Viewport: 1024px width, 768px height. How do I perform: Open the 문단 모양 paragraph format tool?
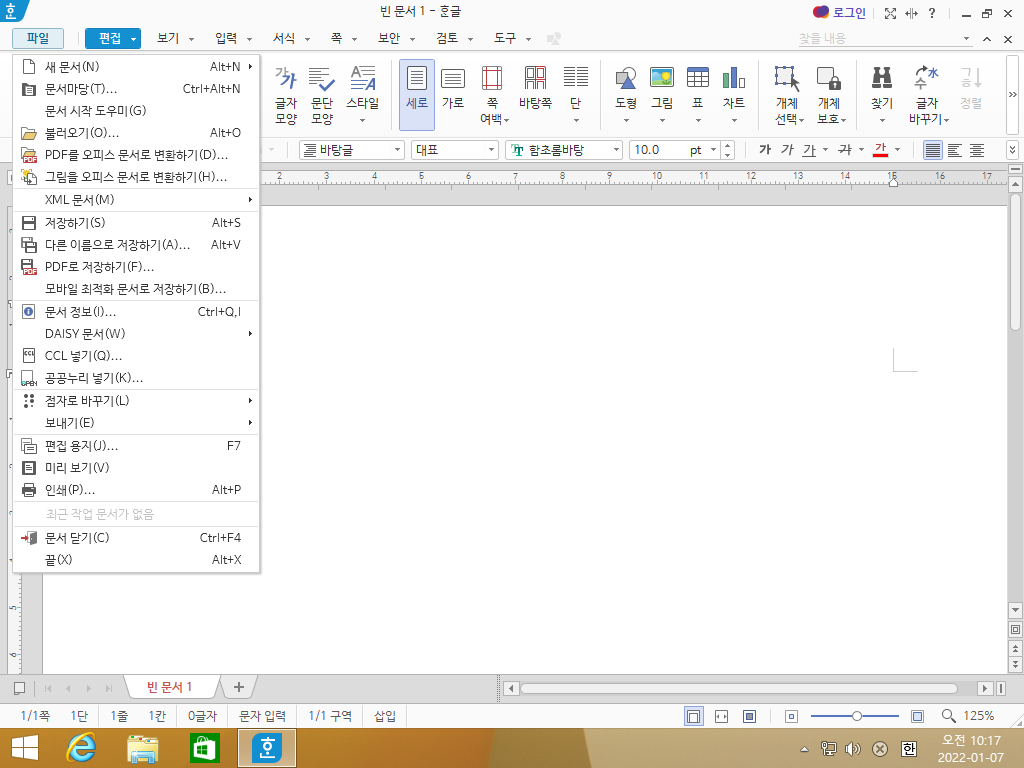322,95
